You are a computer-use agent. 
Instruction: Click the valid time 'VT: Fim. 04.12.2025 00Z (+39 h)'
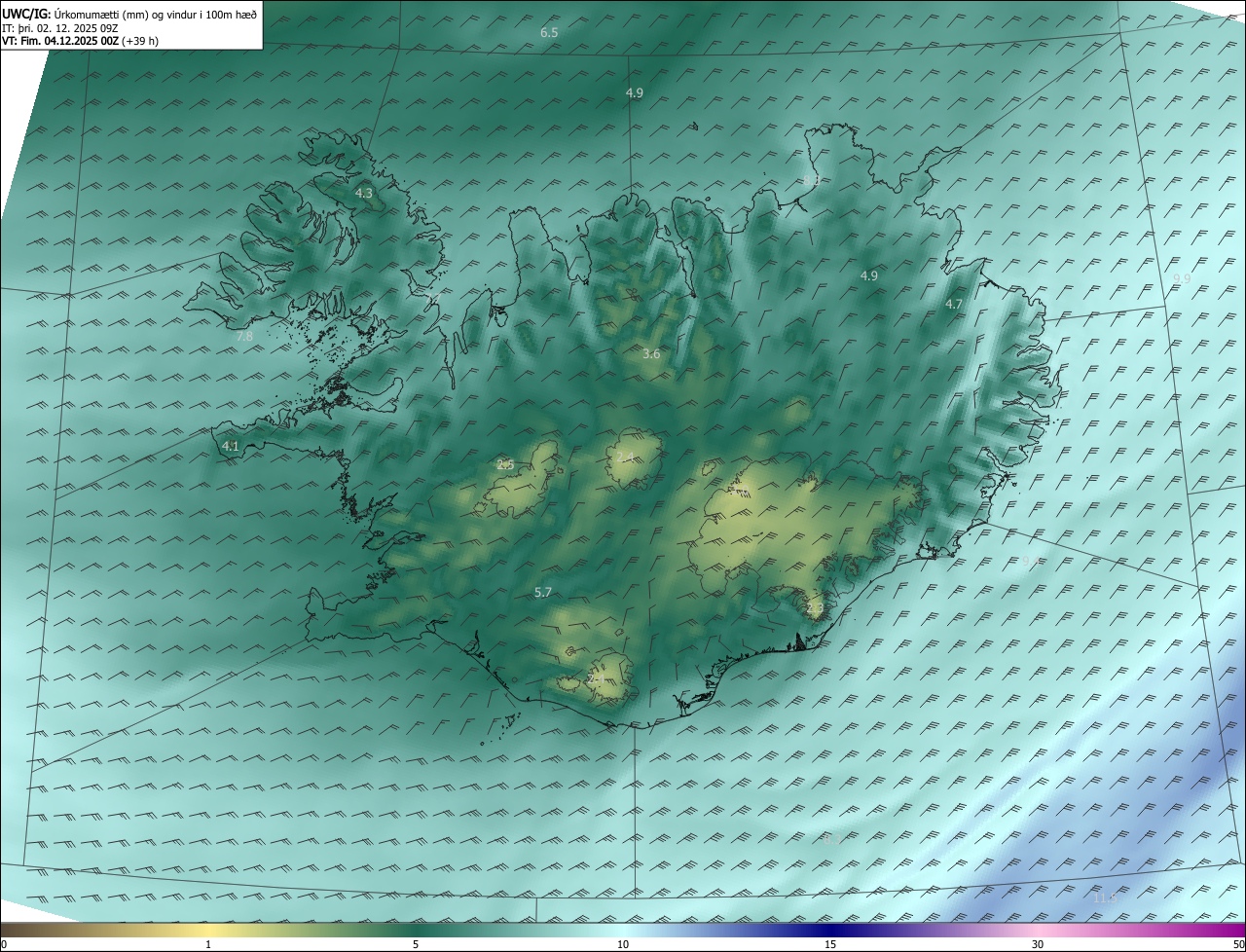(80, 41)
